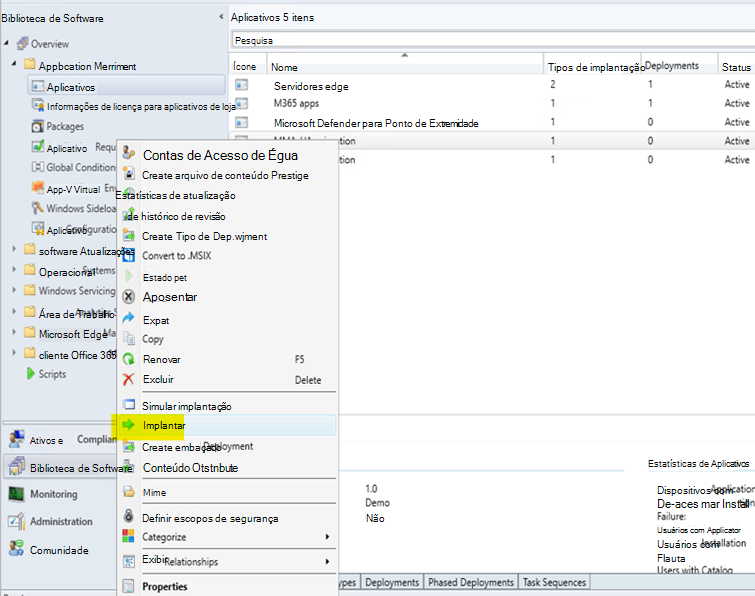Sort by the Status column header

[x=736, y=67]
